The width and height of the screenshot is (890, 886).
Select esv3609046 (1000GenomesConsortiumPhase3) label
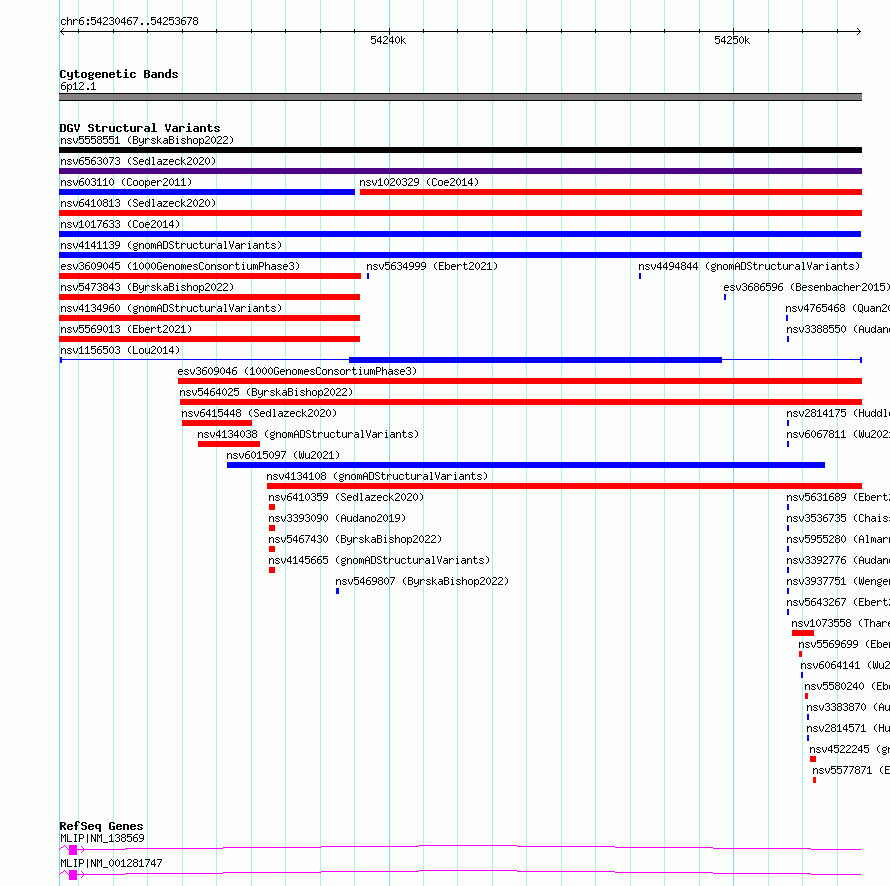pos(297,371)
